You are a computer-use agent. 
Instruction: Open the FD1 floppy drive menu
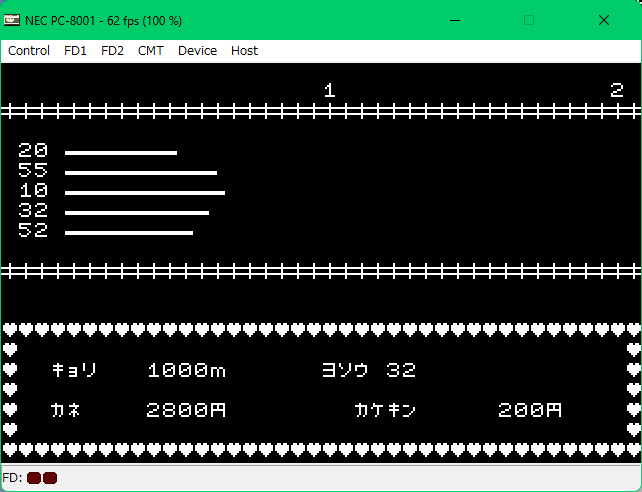(75, 51)
